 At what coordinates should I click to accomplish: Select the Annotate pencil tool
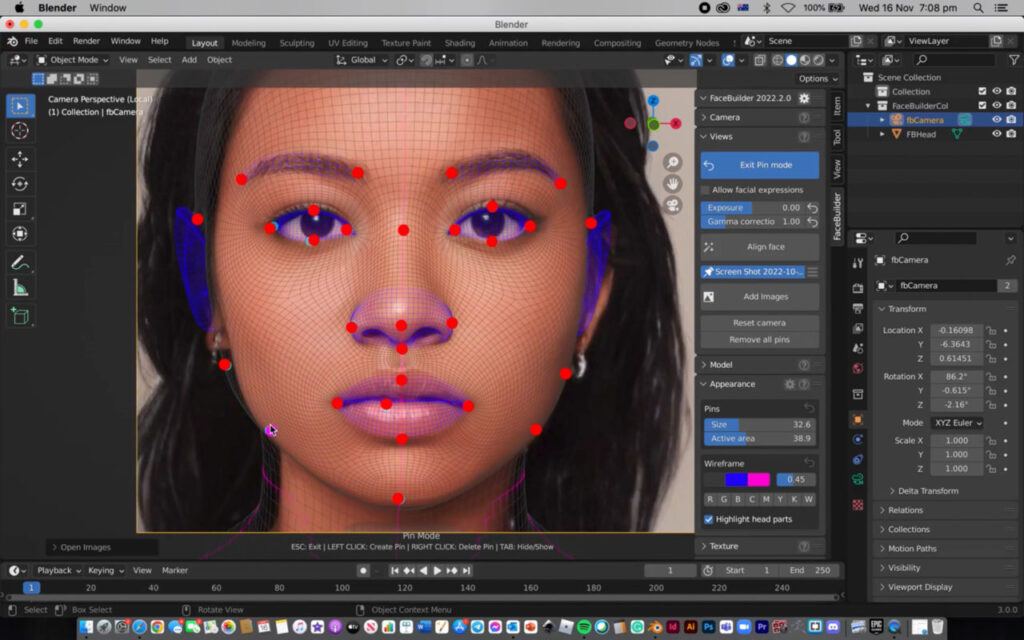(x=20, y=262)
